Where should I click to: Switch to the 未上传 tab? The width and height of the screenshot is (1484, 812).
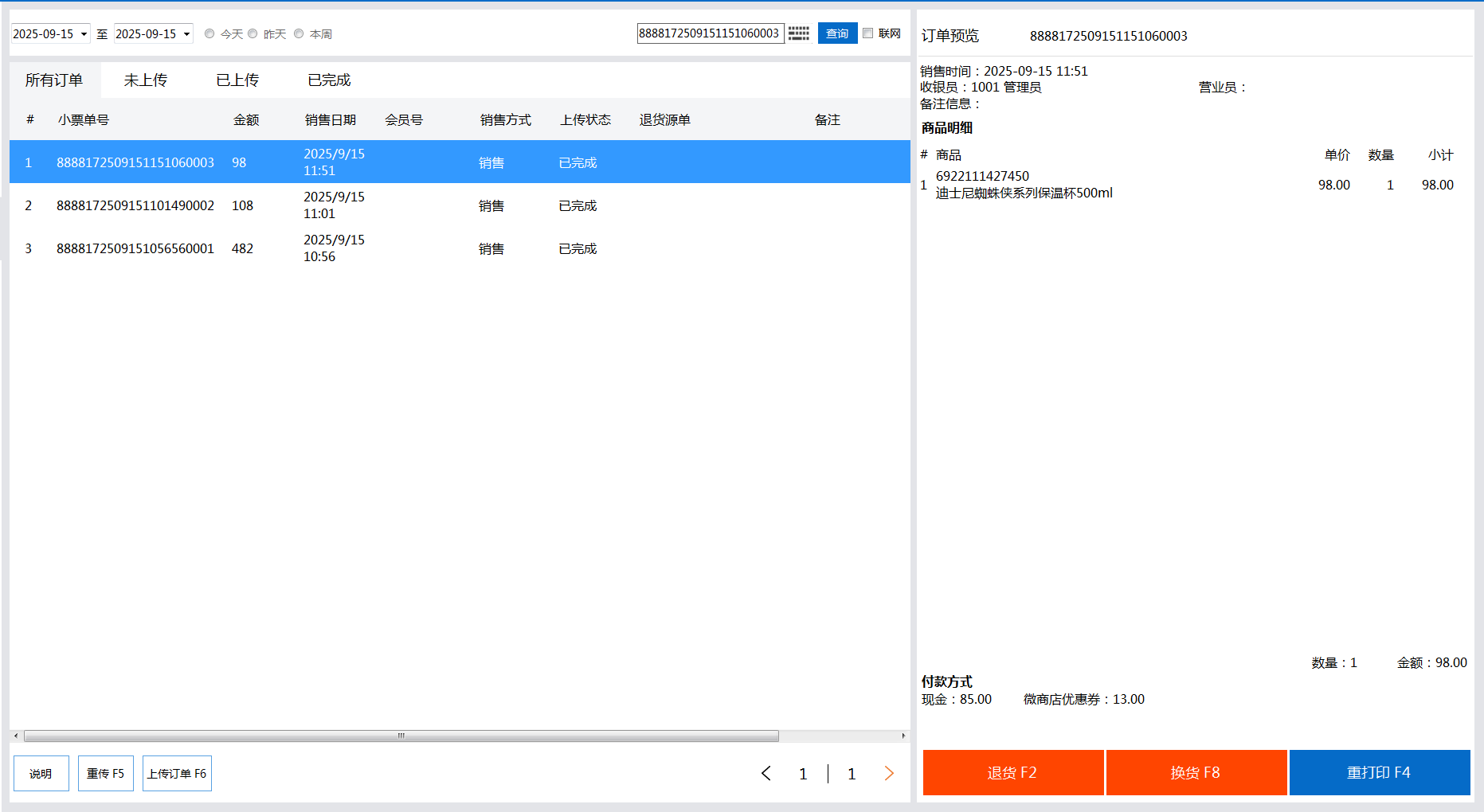pyautogui.click(x=146, y=80)
